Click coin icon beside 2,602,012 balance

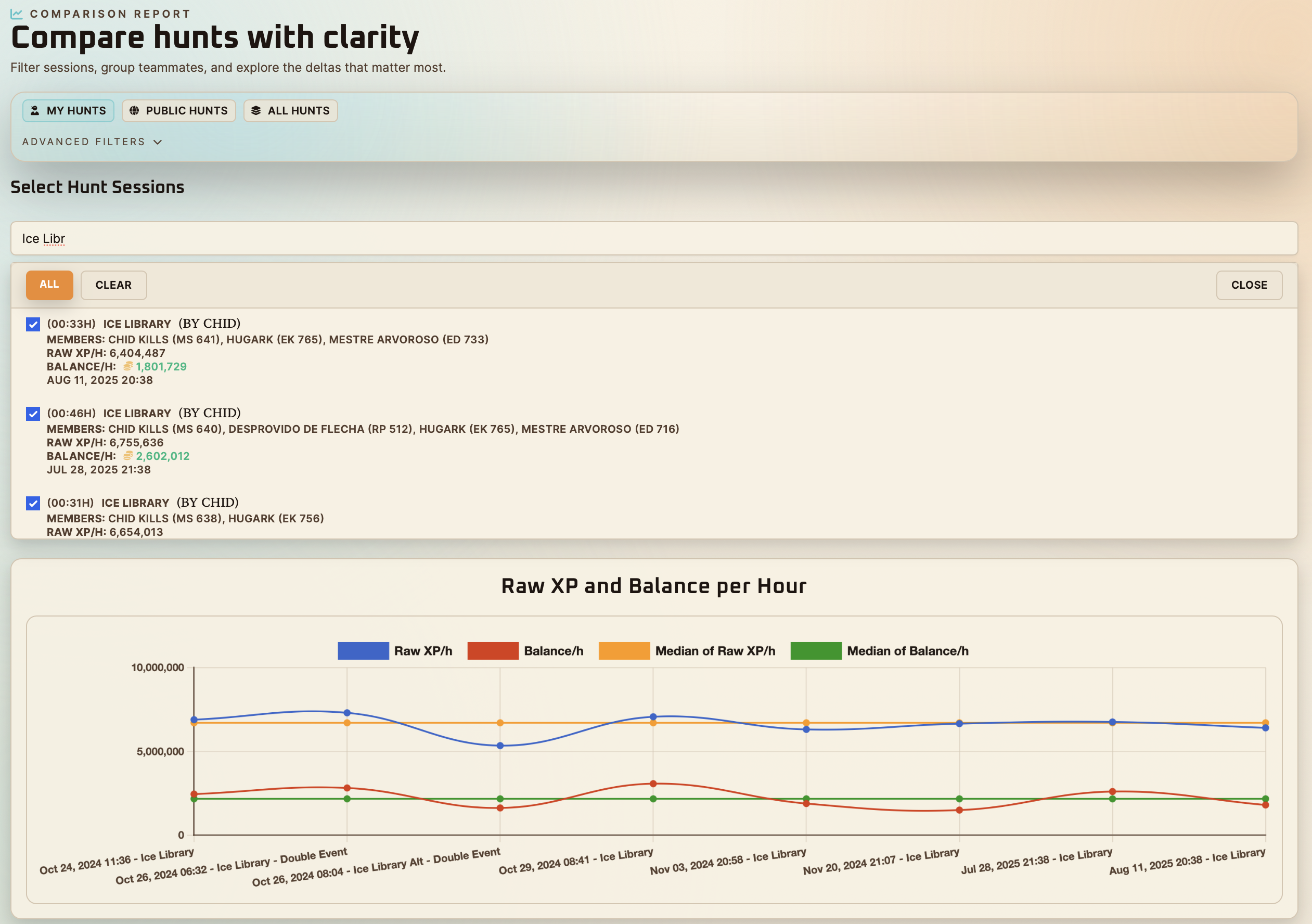(x=128, y=456)
